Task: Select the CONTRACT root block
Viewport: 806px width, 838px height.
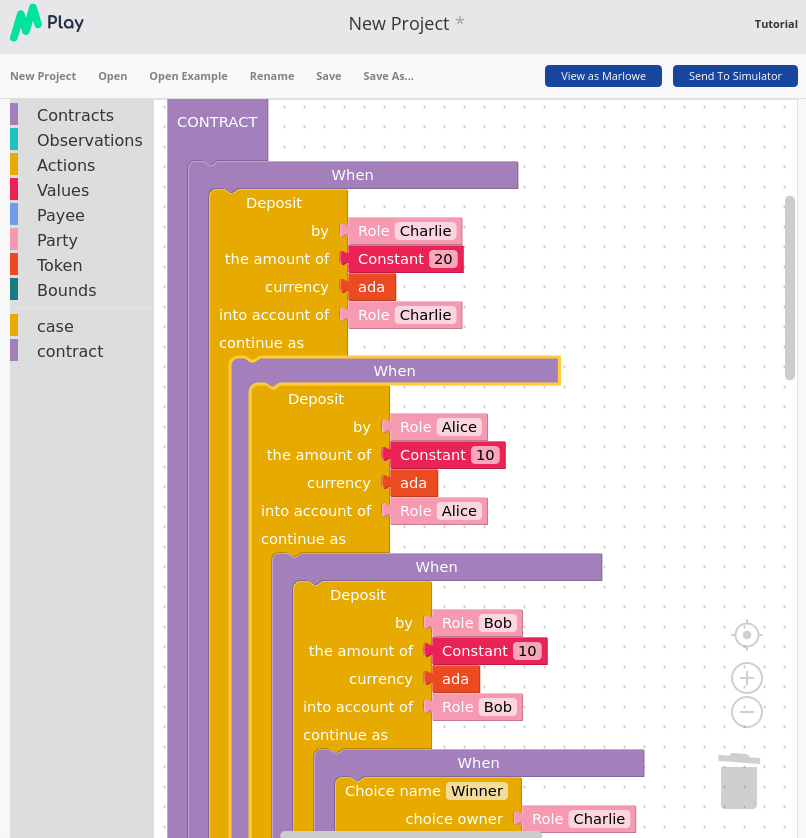Action: [x=217, y=122]
